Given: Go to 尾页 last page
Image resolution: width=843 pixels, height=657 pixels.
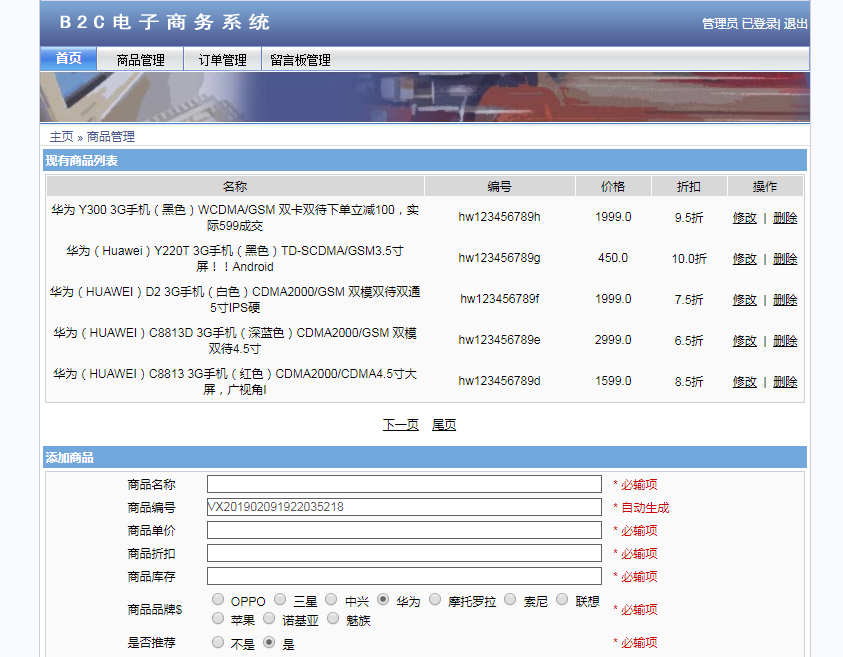Looking at the screenshot, I should coord(444,425).
